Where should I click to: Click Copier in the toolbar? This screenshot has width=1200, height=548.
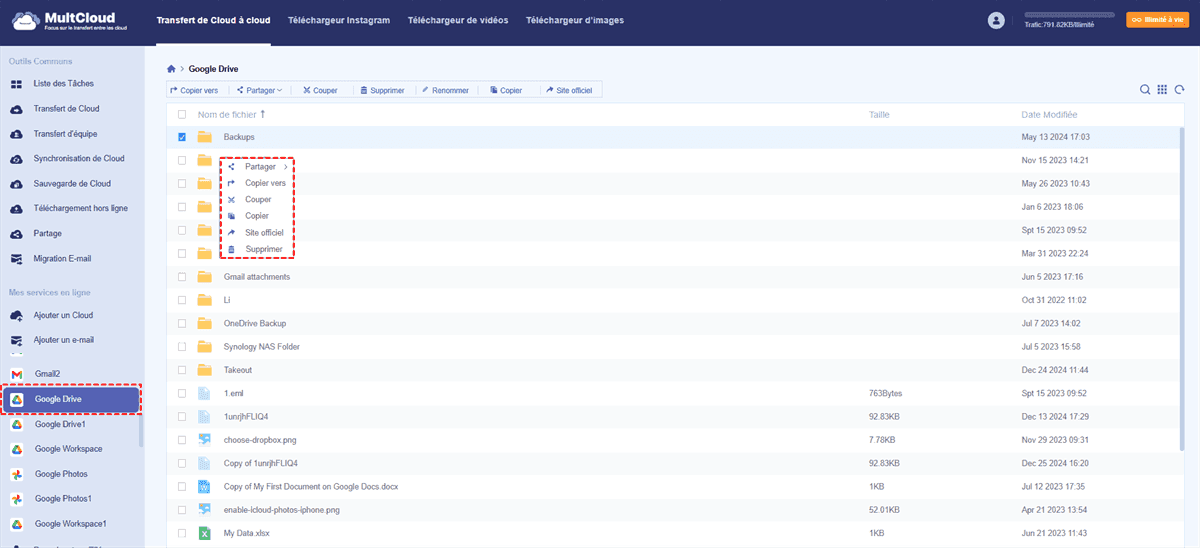(506, 90)
